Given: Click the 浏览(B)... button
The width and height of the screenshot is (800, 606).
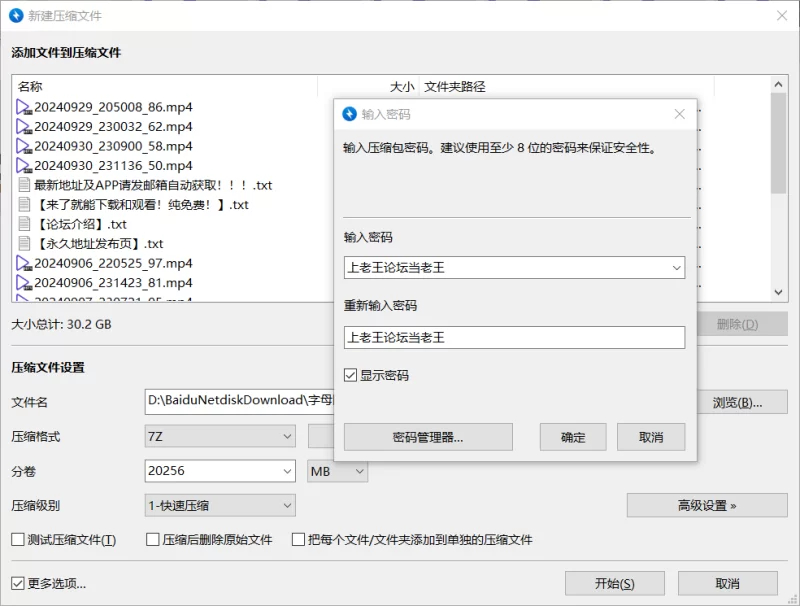Looking at the screenshot, I should 737,402.
